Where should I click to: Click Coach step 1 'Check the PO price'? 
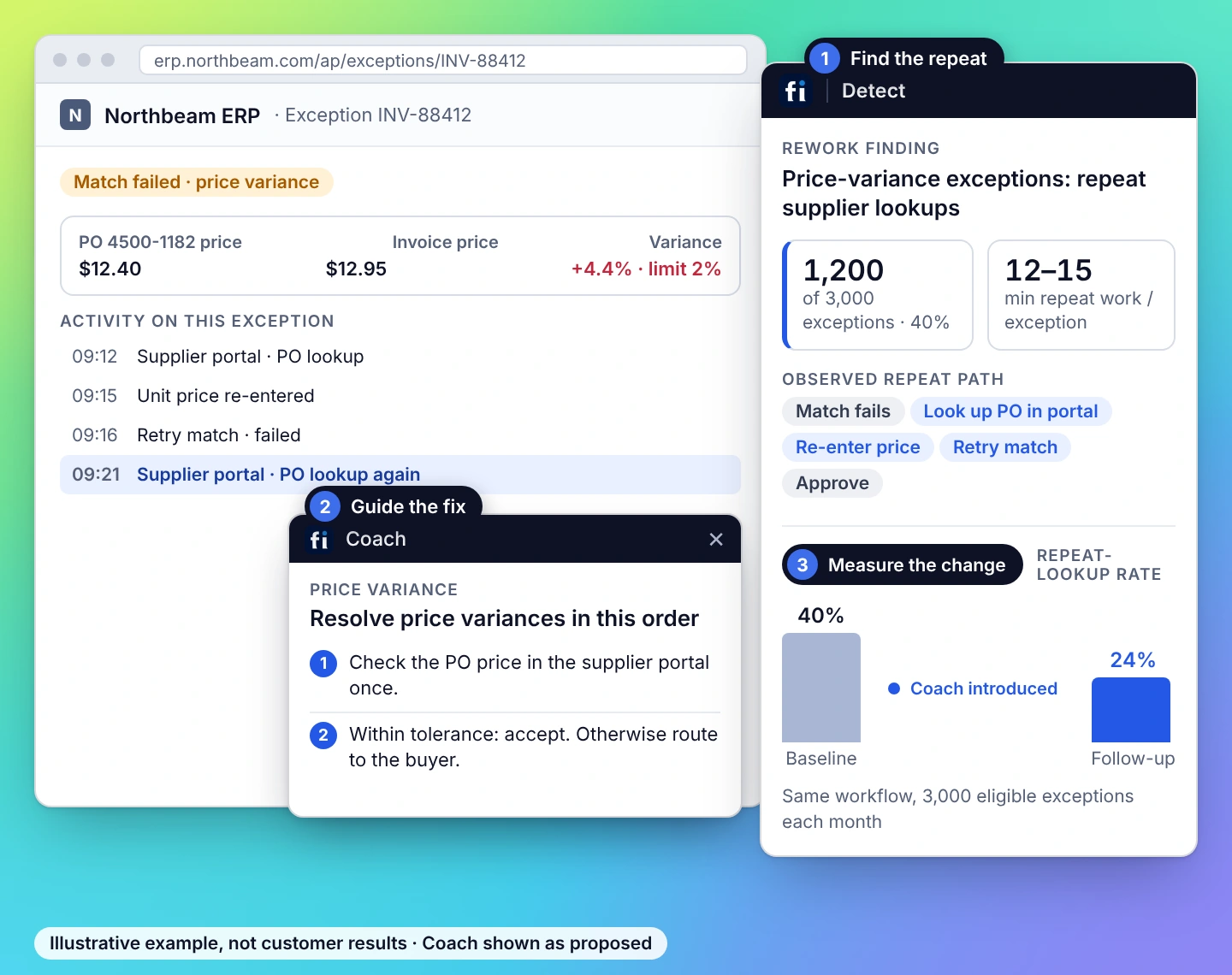515,675
